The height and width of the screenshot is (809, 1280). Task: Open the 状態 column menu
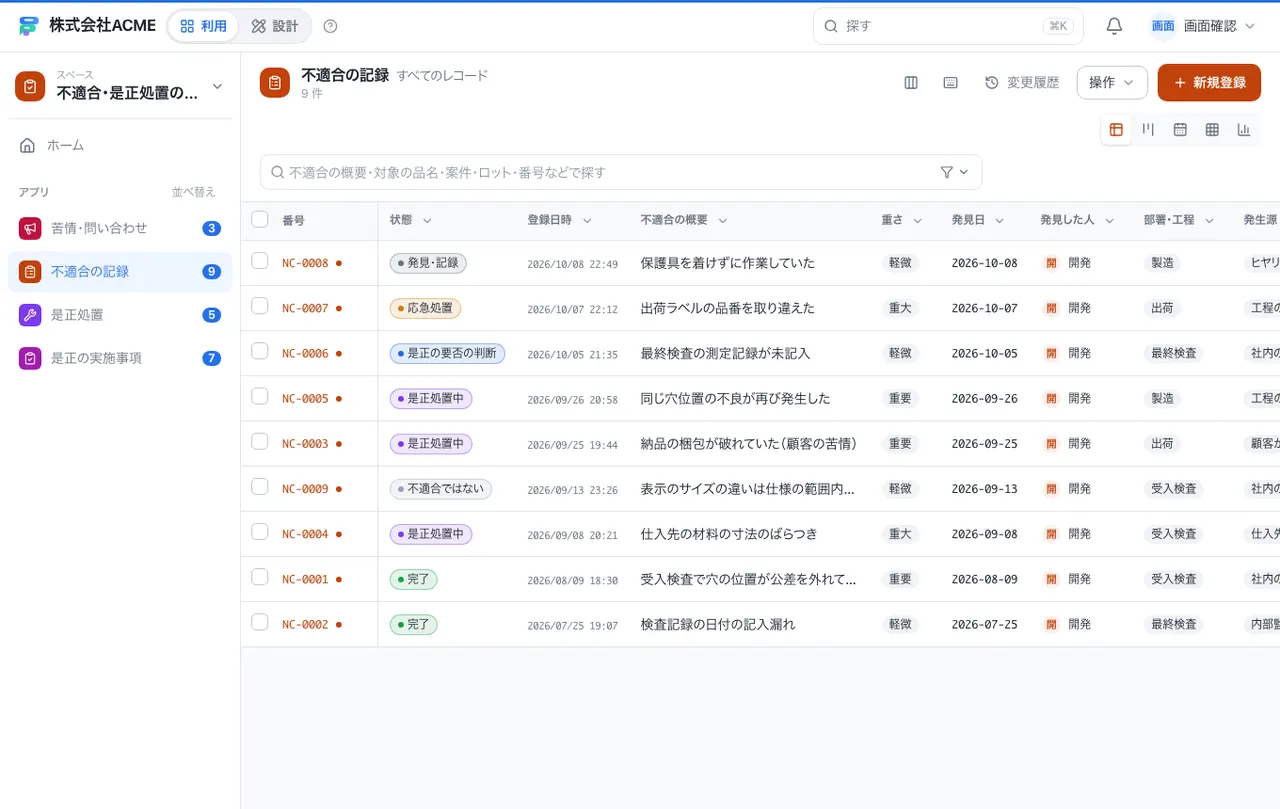(427, 221)
